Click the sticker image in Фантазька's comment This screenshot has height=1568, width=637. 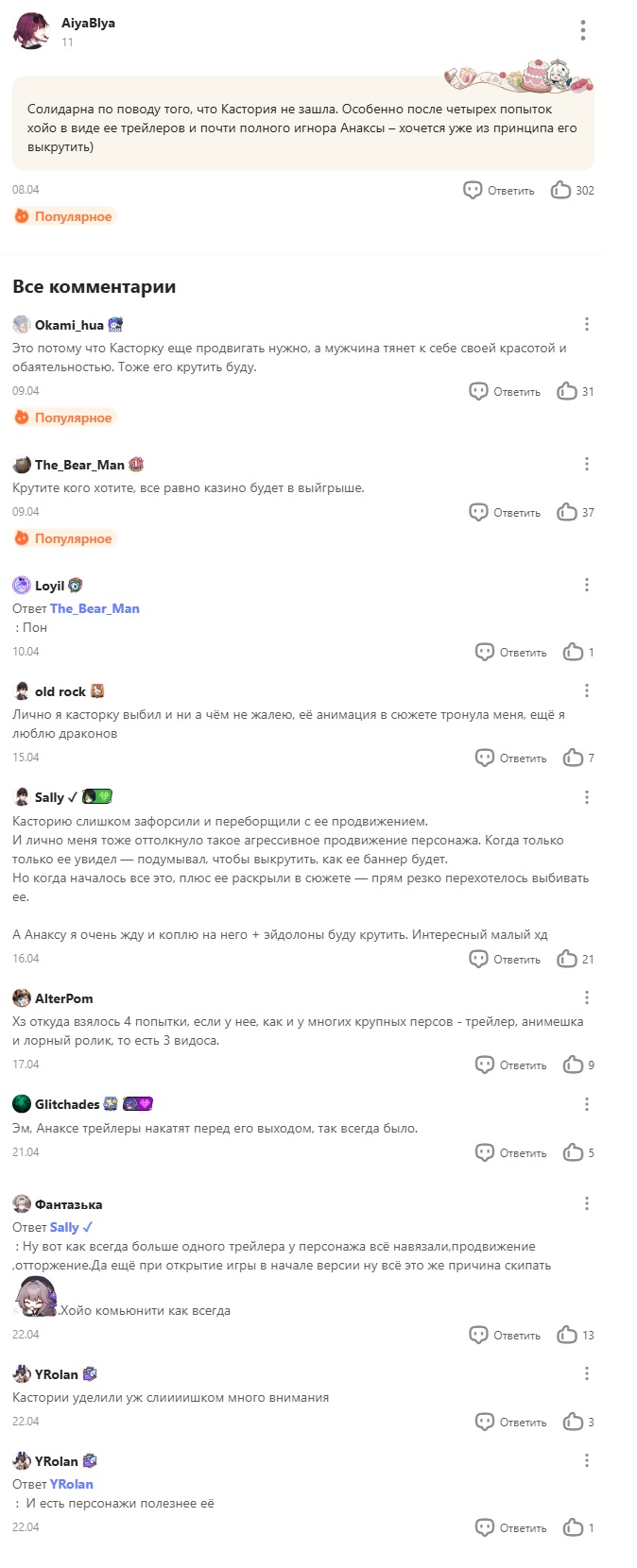point(37,1296)
